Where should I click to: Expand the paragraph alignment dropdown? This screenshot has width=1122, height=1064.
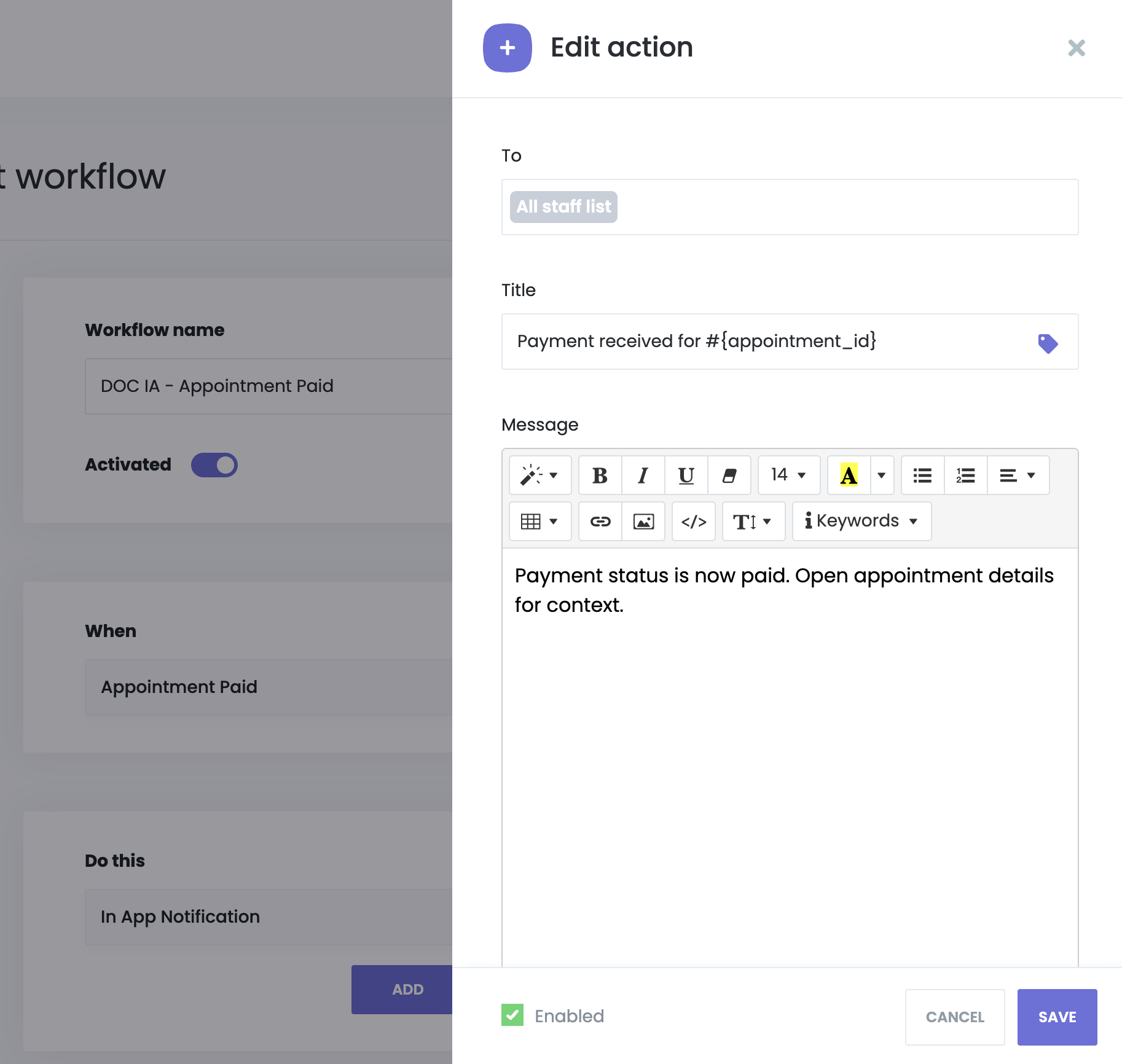point(1018,475)
